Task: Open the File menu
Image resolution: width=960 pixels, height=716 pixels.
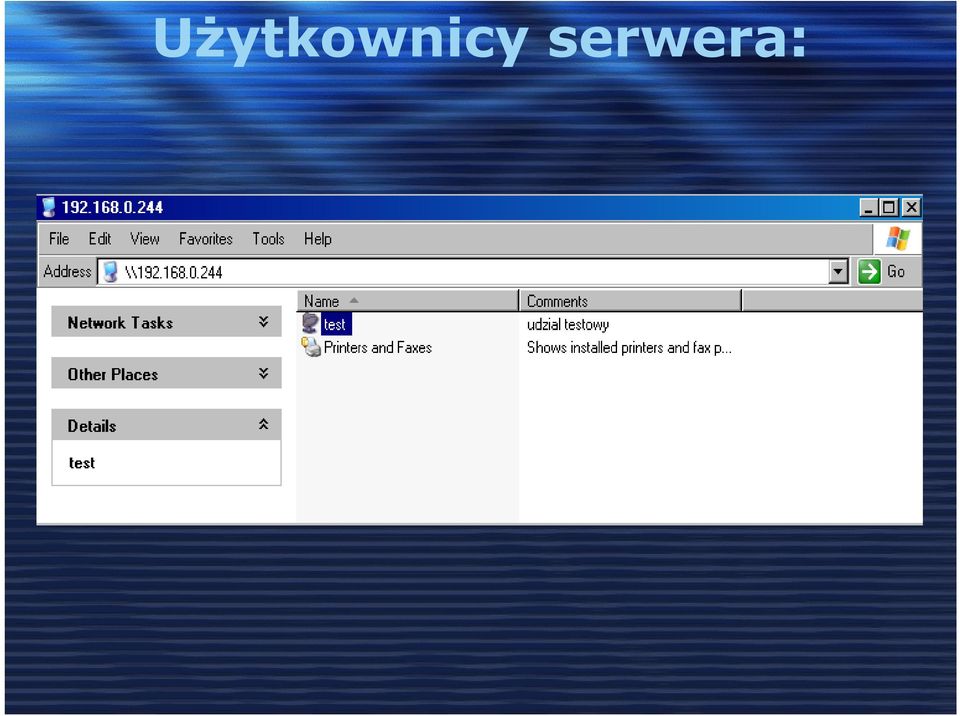Action: click(59, 239)
